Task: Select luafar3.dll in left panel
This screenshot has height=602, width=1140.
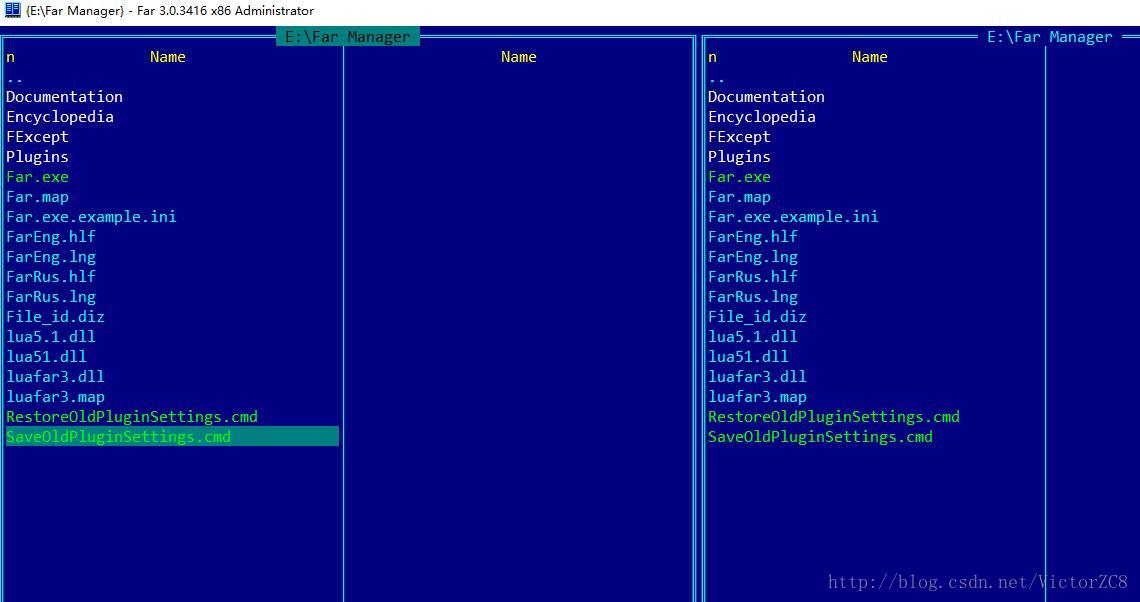Action: [55, 377]
